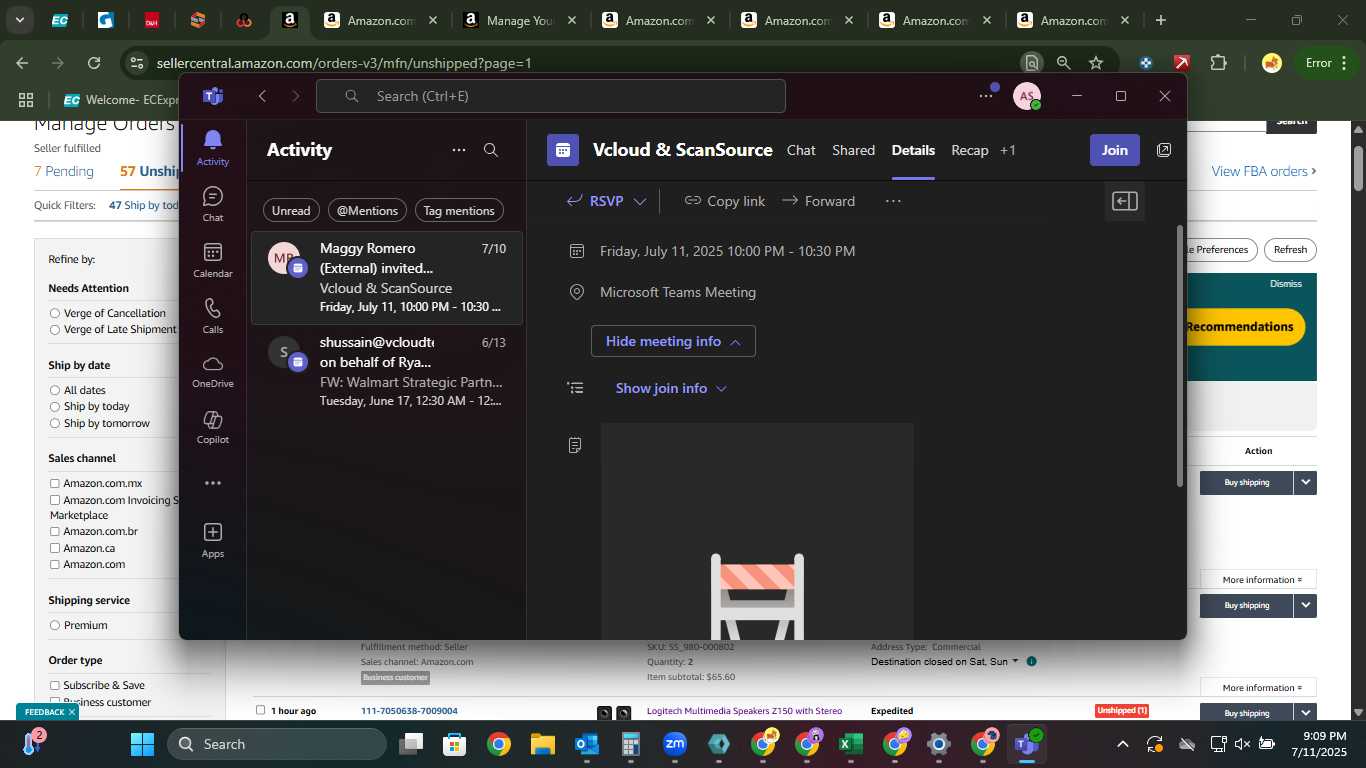Click the Teams details pane scrollbar

tap(1179, 356)
